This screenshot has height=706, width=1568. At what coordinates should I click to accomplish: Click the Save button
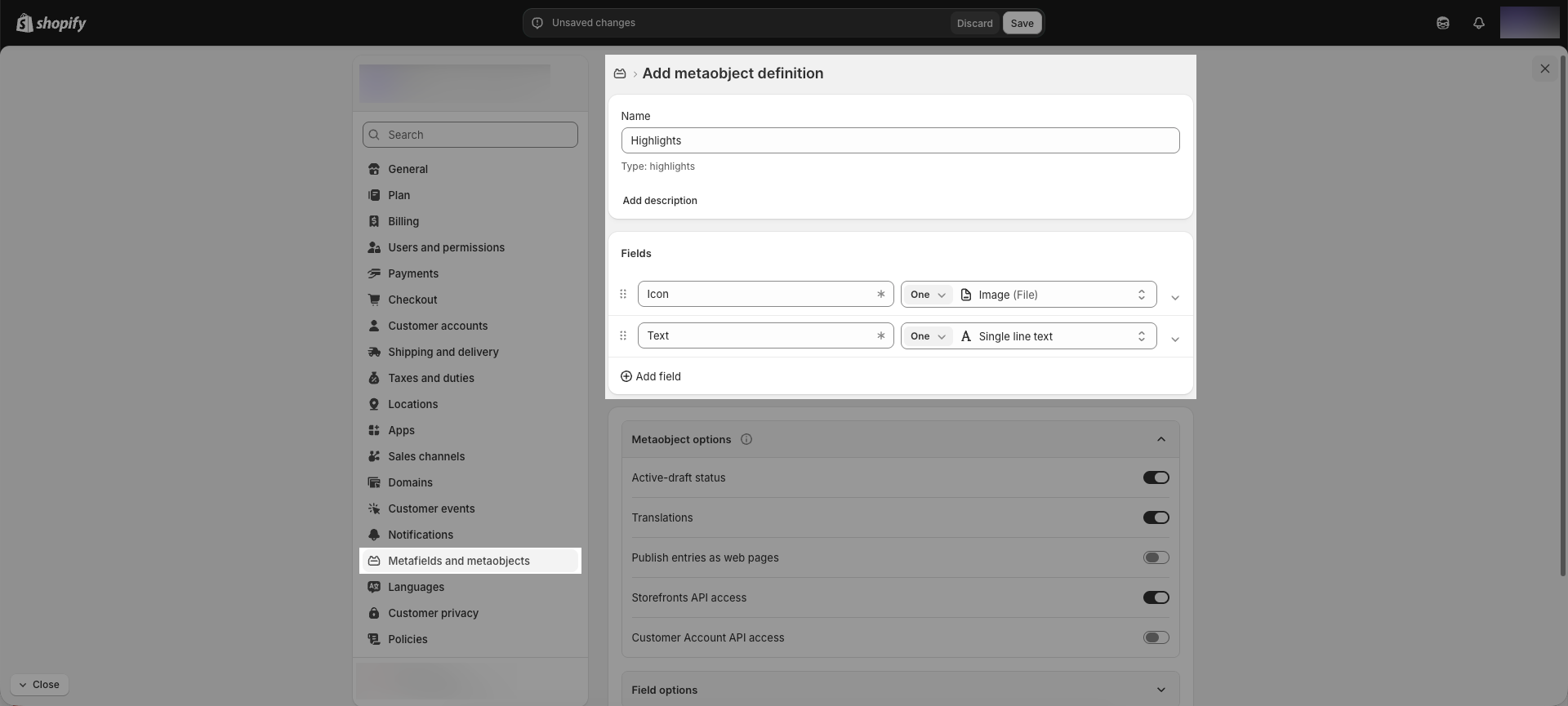coord(1022,23)
